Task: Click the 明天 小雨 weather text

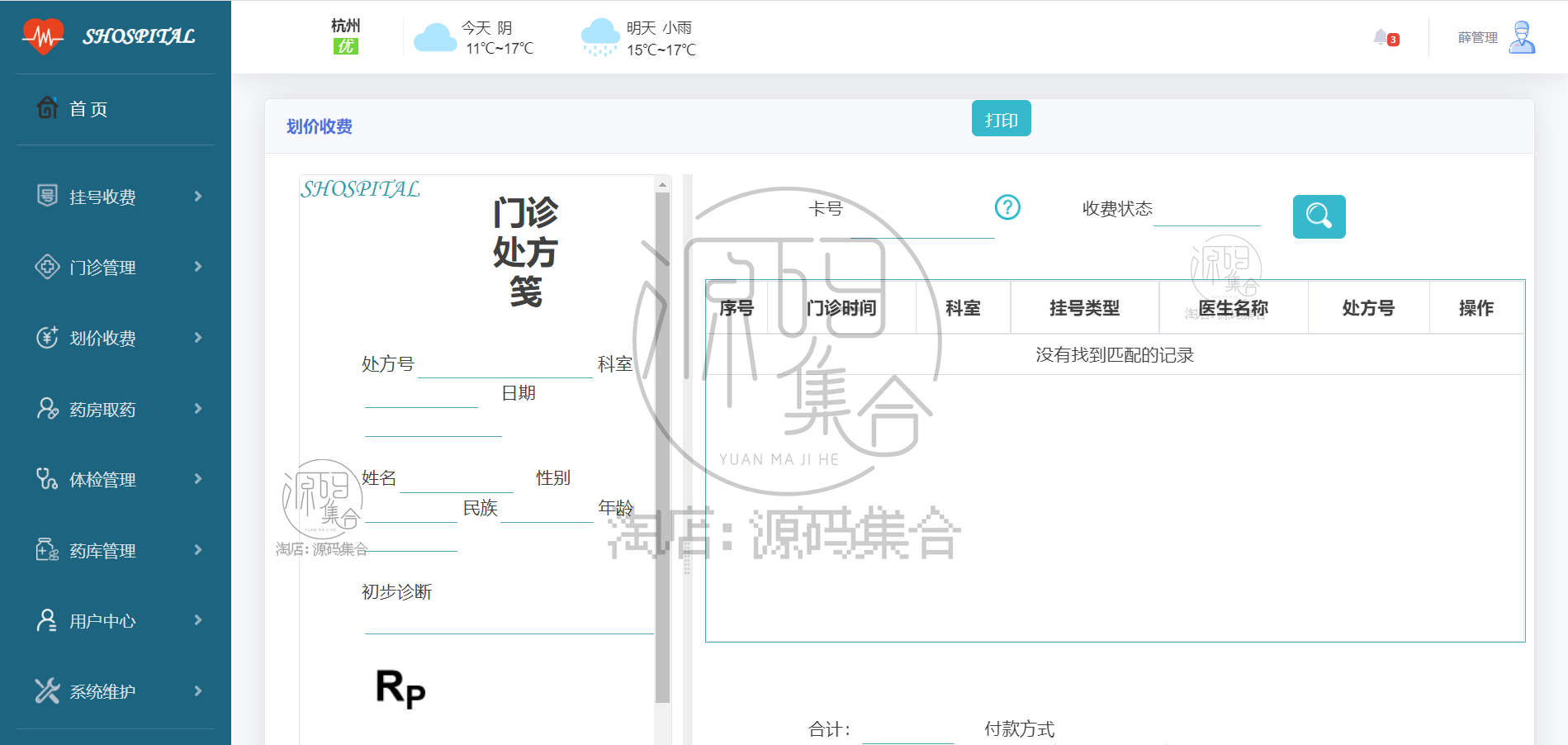Action: [x=659, y=28]
